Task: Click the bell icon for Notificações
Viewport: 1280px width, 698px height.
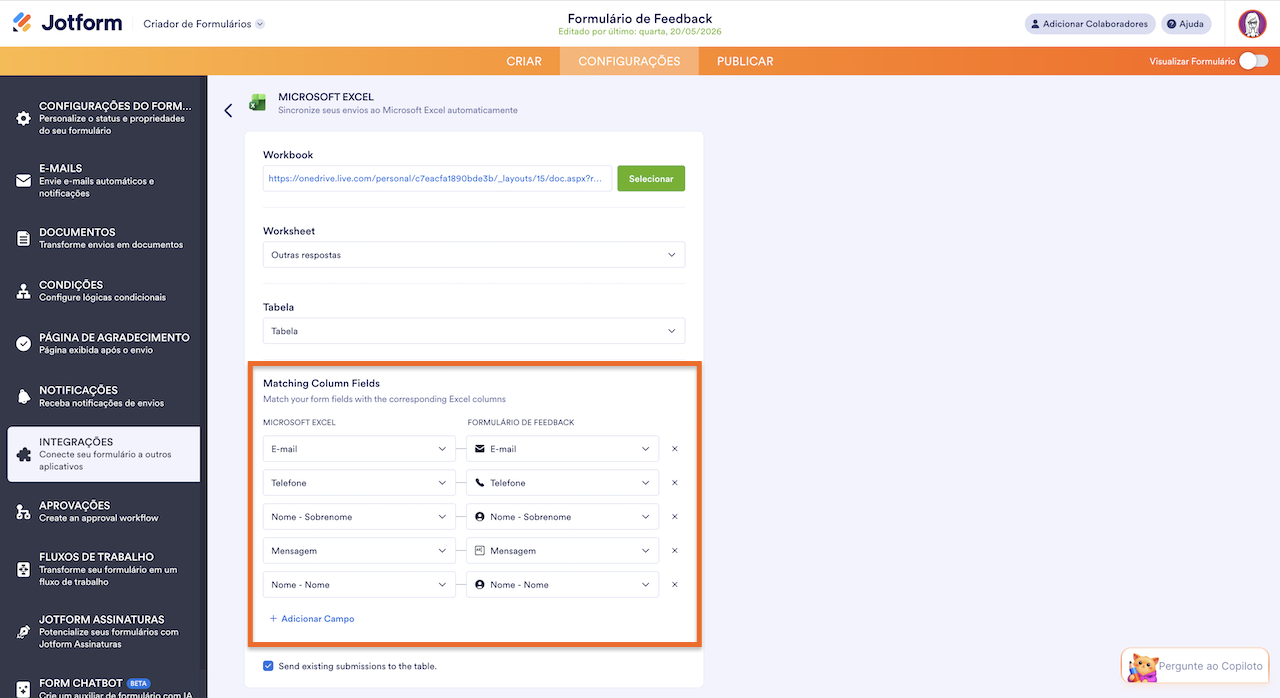Action: point(23,396)
